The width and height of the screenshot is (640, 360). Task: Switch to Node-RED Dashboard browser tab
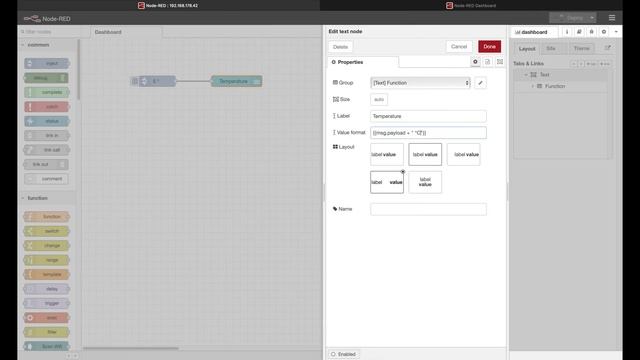coord(471,6)
